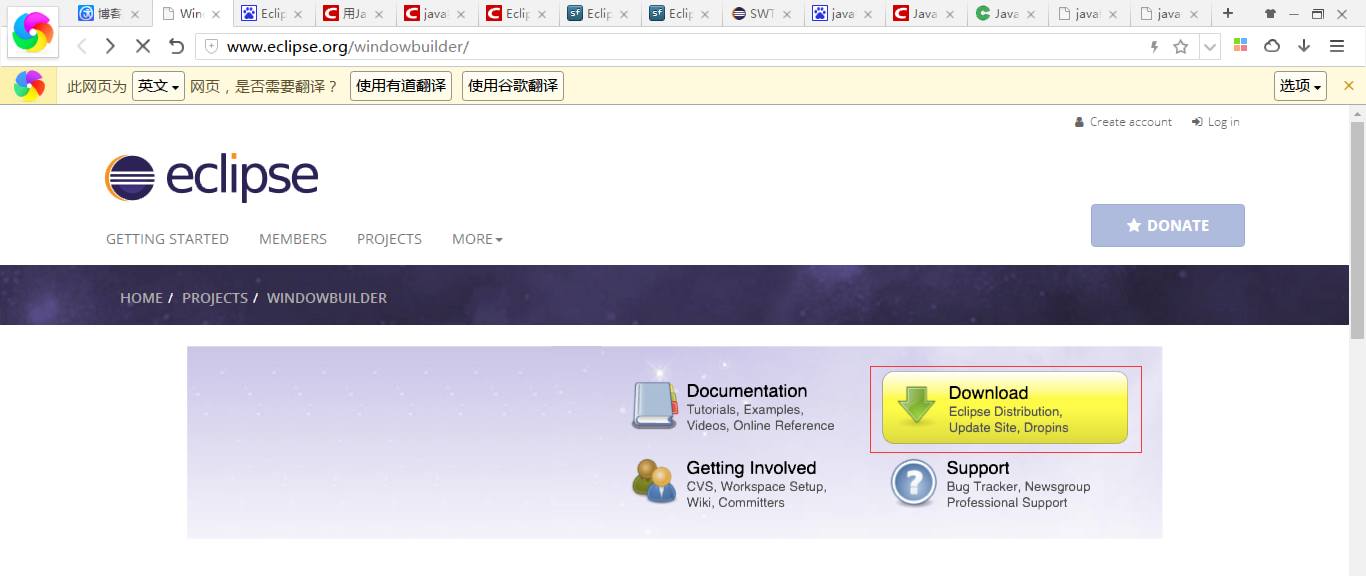Screen dimensions: 1366x576
Task: Switch to the SWT tab
Action: (762, 14)
